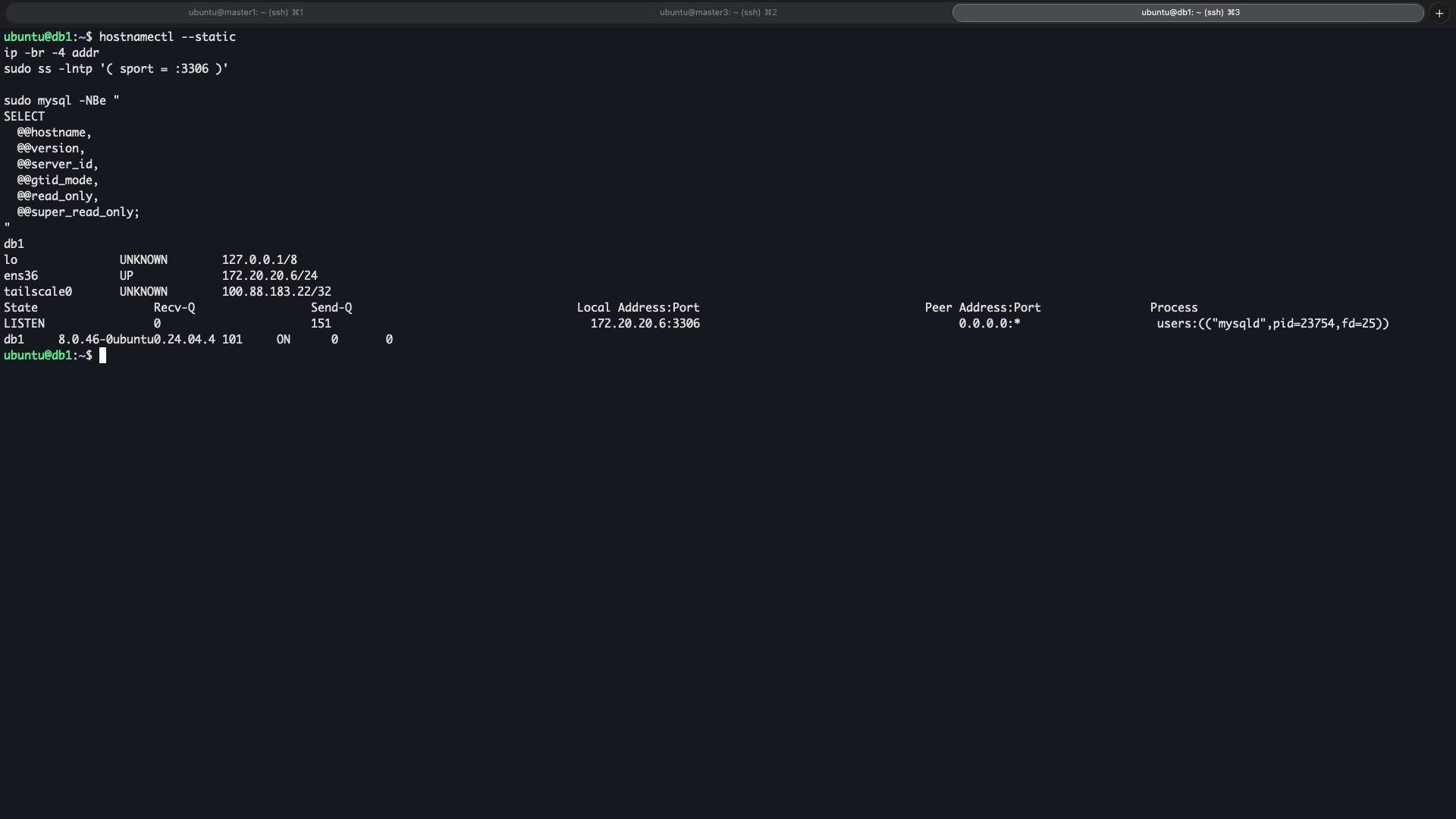Click the last ubuntu@db1 prompt text
Viewport: 1456px width, 819px height.
48,356
